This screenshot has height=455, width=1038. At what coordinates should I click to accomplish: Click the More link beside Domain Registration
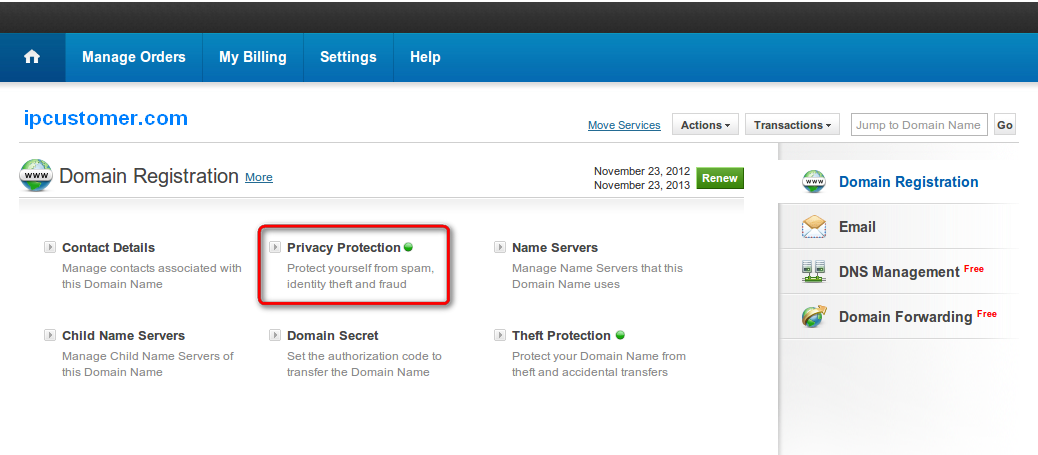click(259, 177)
